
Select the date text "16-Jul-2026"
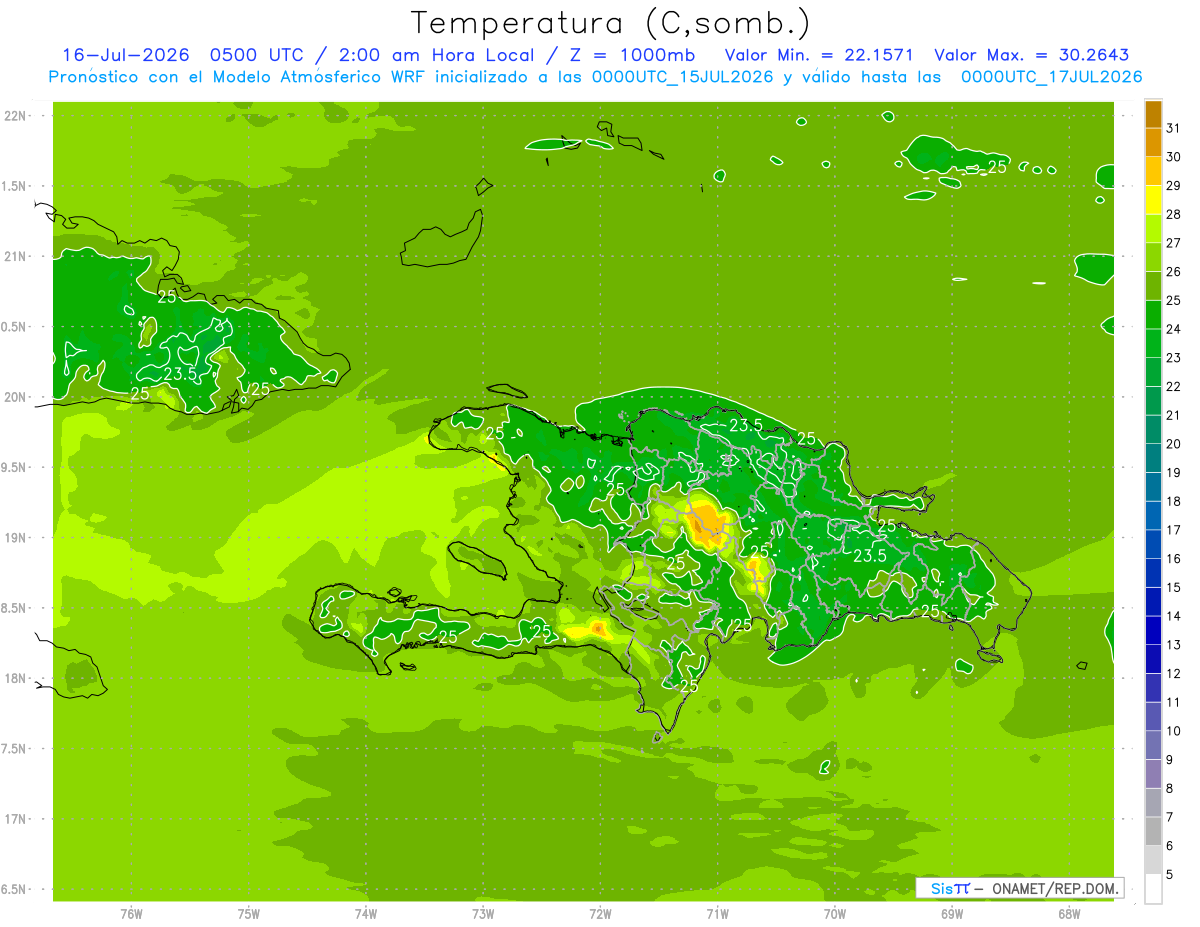click(x=126, y=55)
